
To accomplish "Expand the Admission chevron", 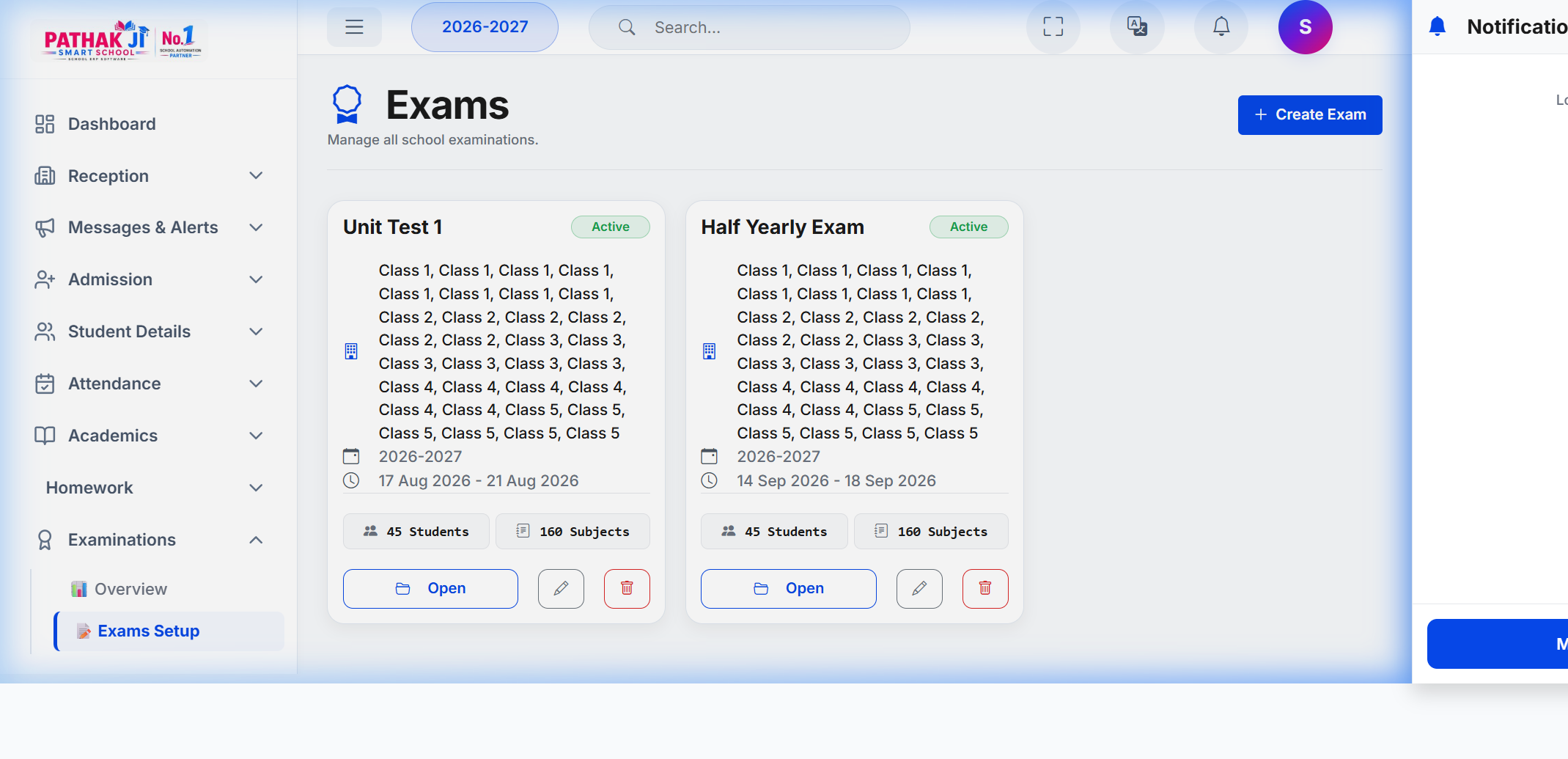I will pos(256,279).
